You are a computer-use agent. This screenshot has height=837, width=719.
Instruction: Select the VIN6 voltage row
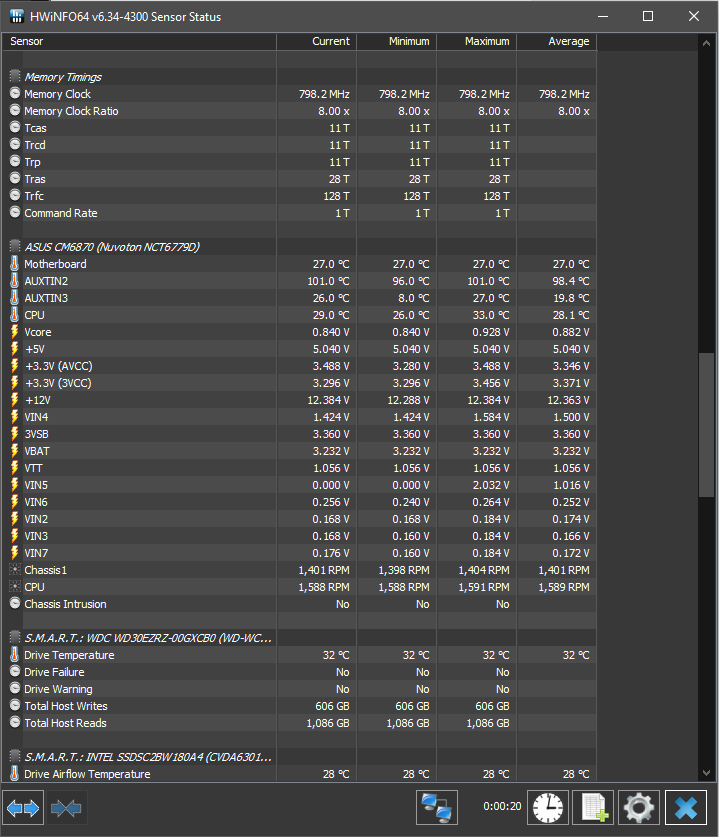coord(299,502)
